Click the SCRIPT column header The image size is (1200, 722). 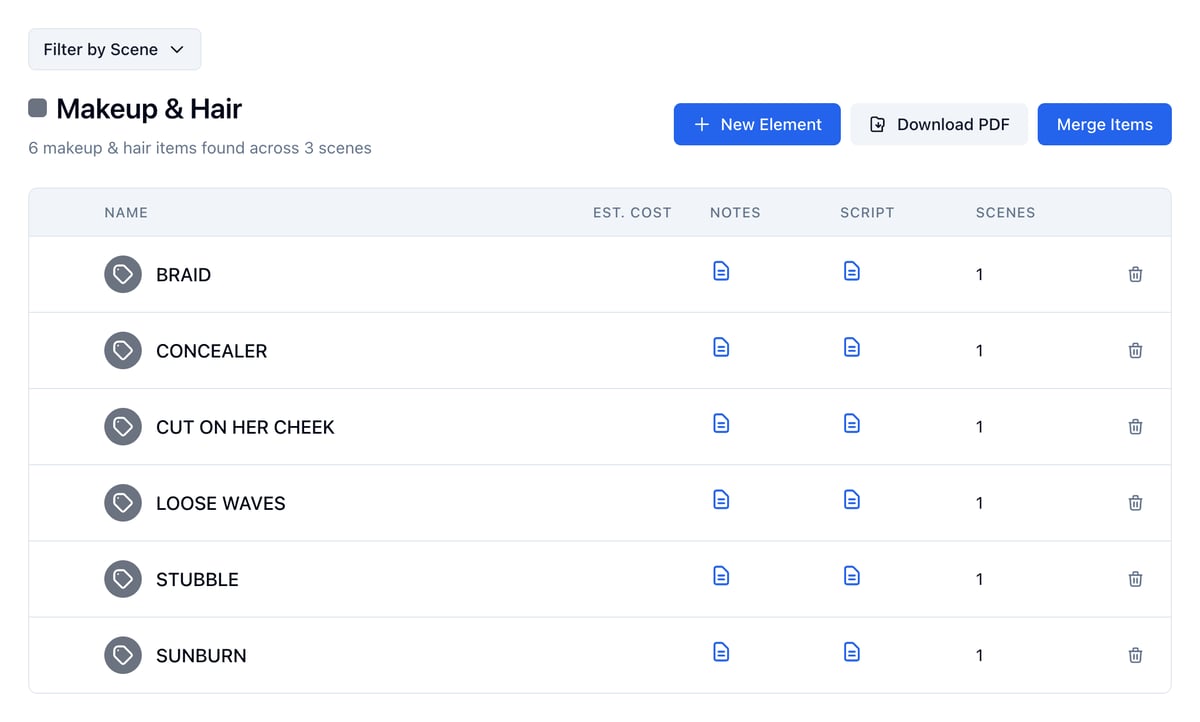(867, 212)
